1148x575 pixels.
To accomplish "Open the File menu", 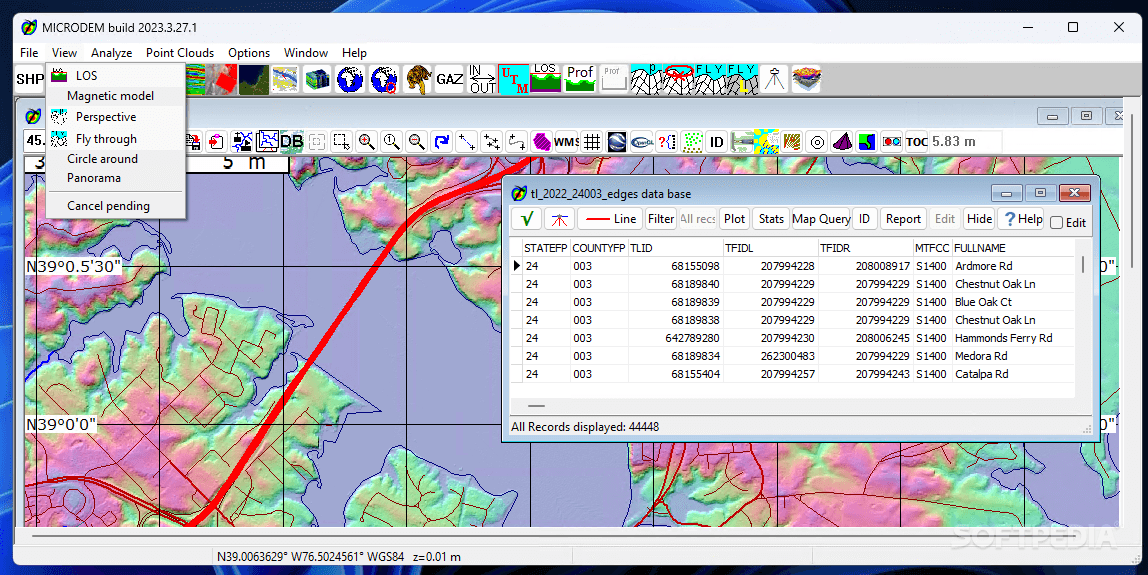I will 29,53.
